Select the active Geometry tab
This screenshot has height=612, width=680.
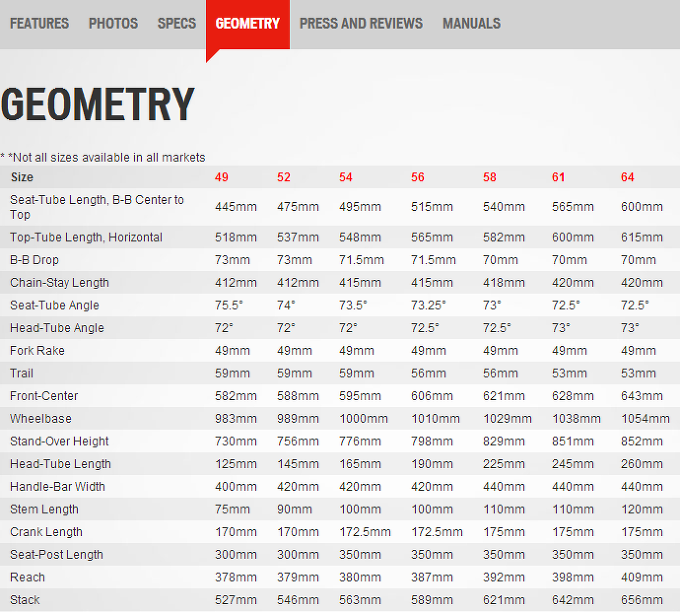[248, 23]
